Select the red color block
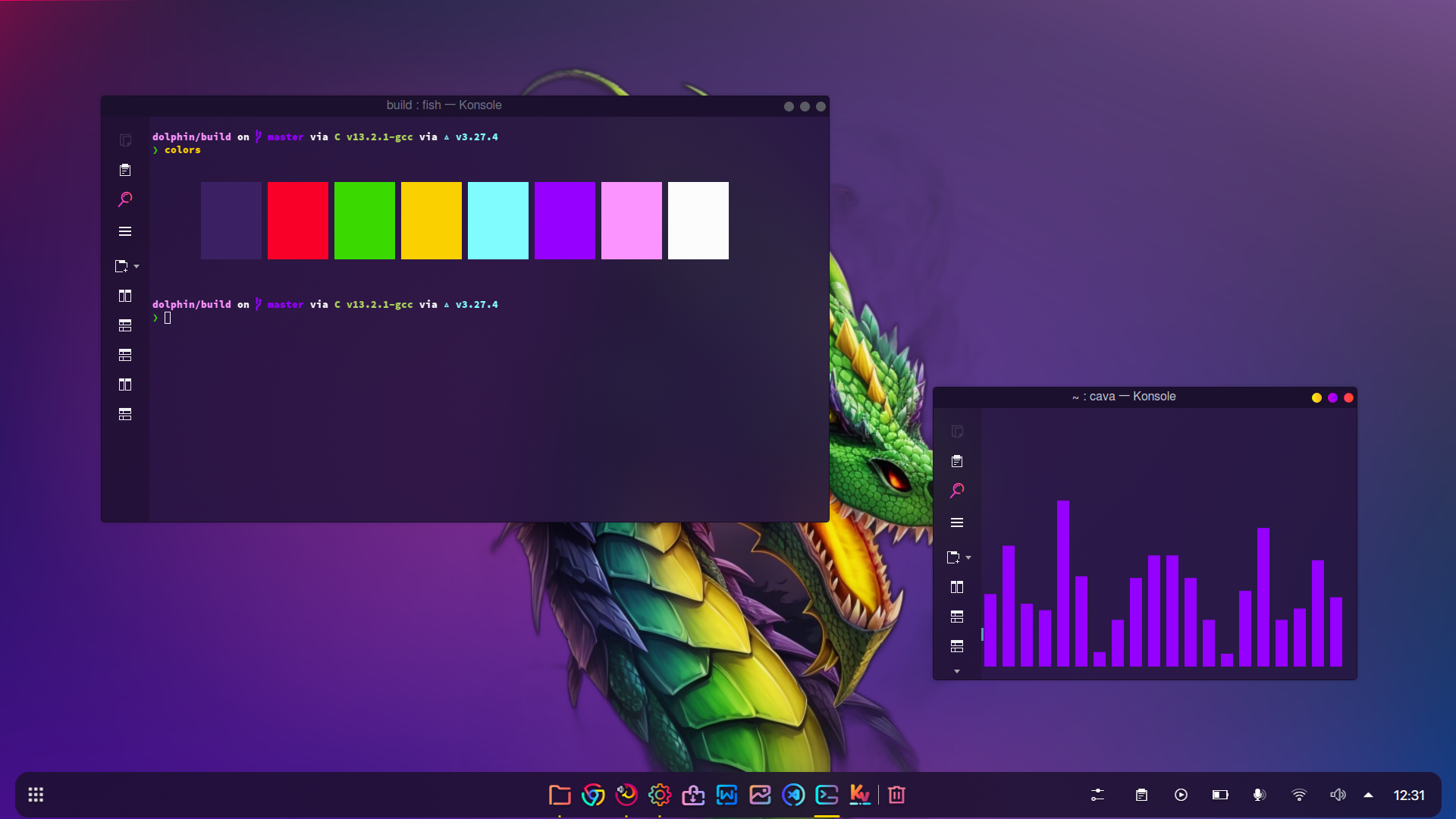 pyautogui.click(x=298, y=221)
